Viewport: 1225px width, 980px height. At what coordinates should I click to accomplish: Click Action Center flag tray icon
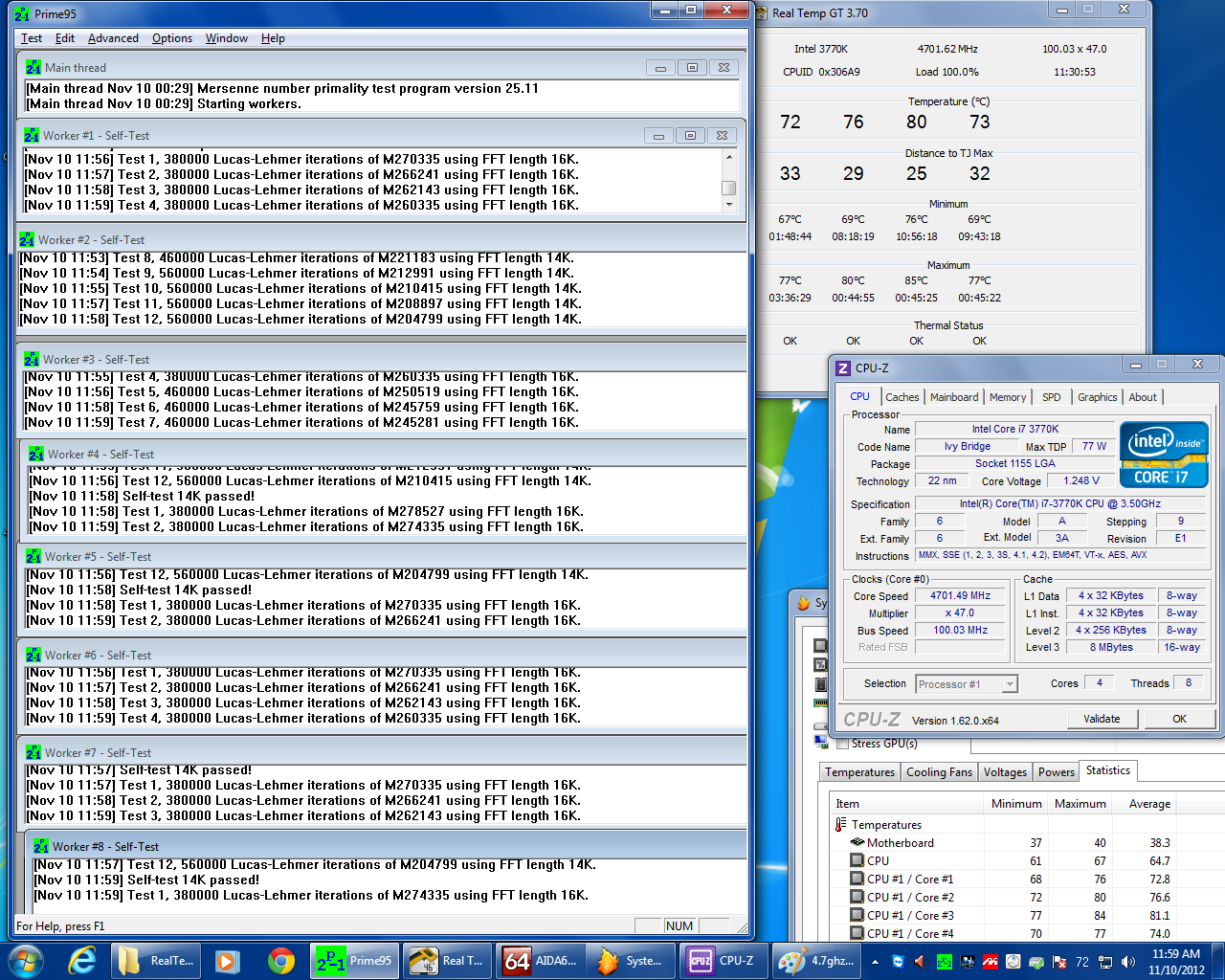pos(1059,962)
